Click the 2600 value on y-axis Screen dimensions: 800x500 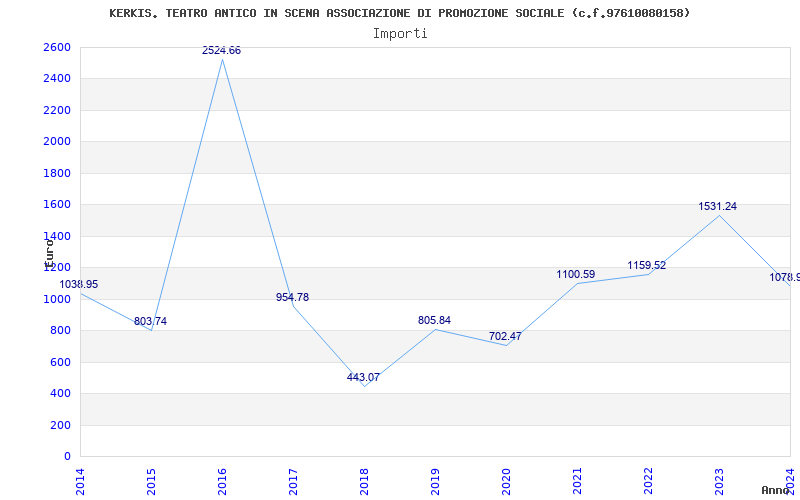pyautogui.click(x=57, y=47)
